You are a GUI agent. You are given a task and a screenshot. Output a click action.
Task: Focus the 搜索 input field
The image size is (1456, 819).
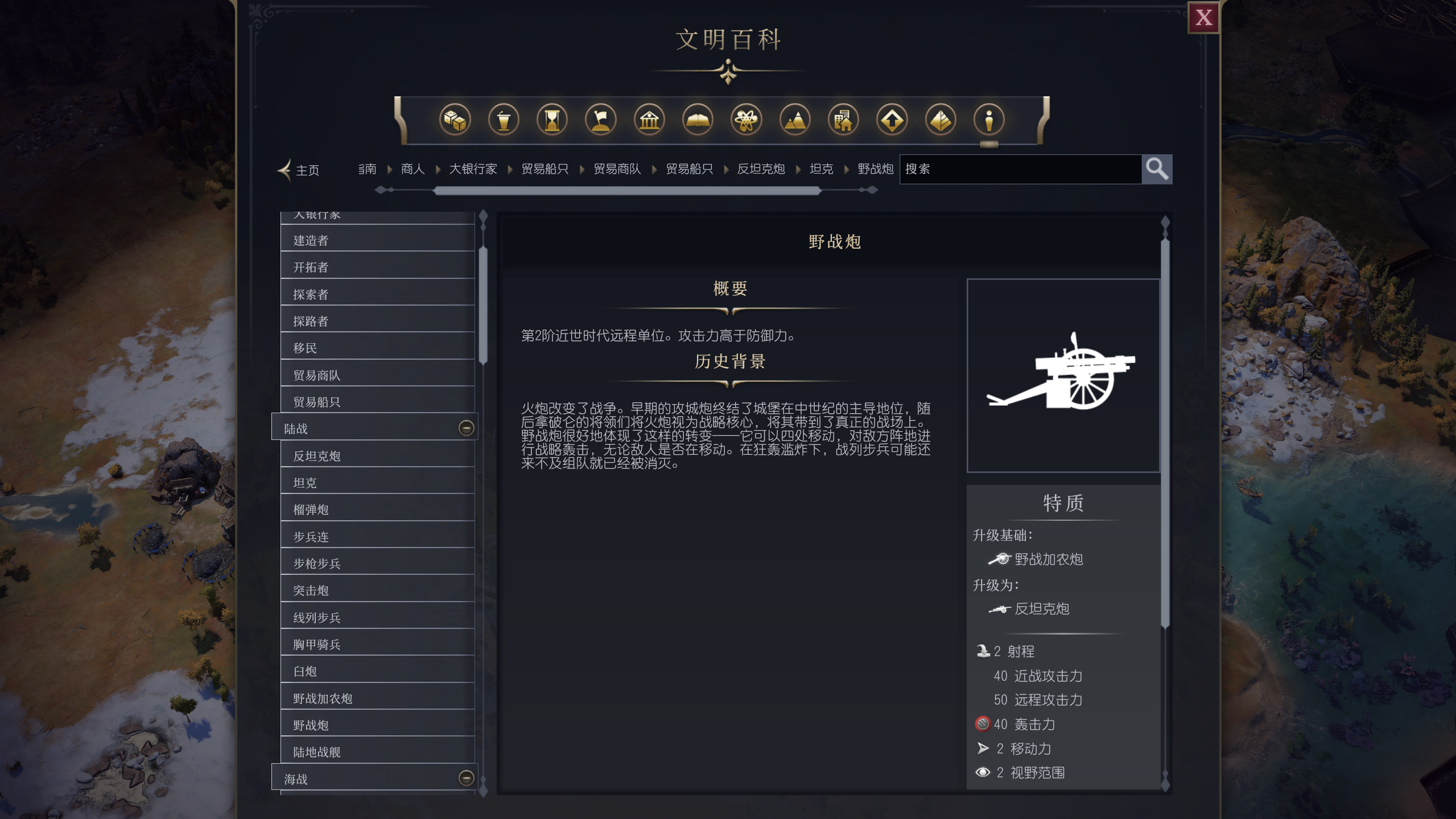(x=1020, y=169)
